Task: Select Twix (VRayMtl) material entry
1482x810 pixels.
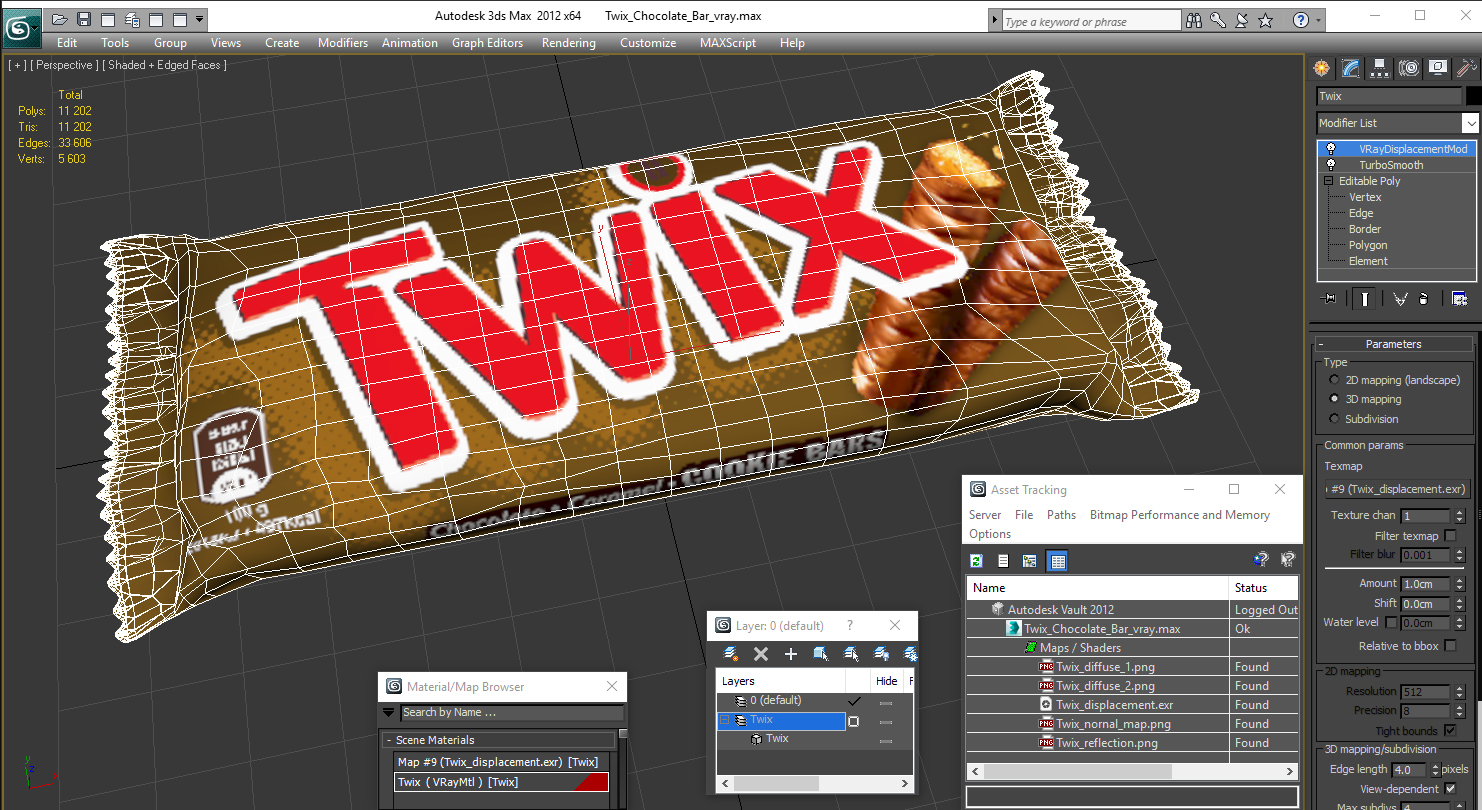Action: tap(502, 782)
